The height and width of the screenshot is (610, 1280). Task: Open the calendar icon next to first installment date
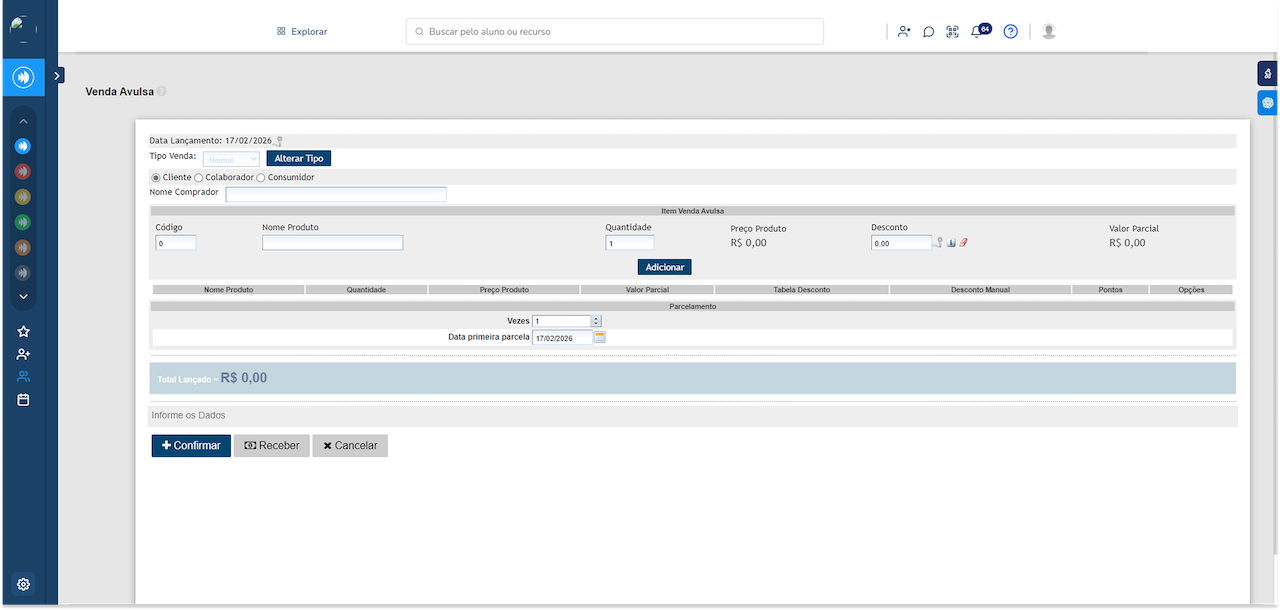(x=600, y=338)
